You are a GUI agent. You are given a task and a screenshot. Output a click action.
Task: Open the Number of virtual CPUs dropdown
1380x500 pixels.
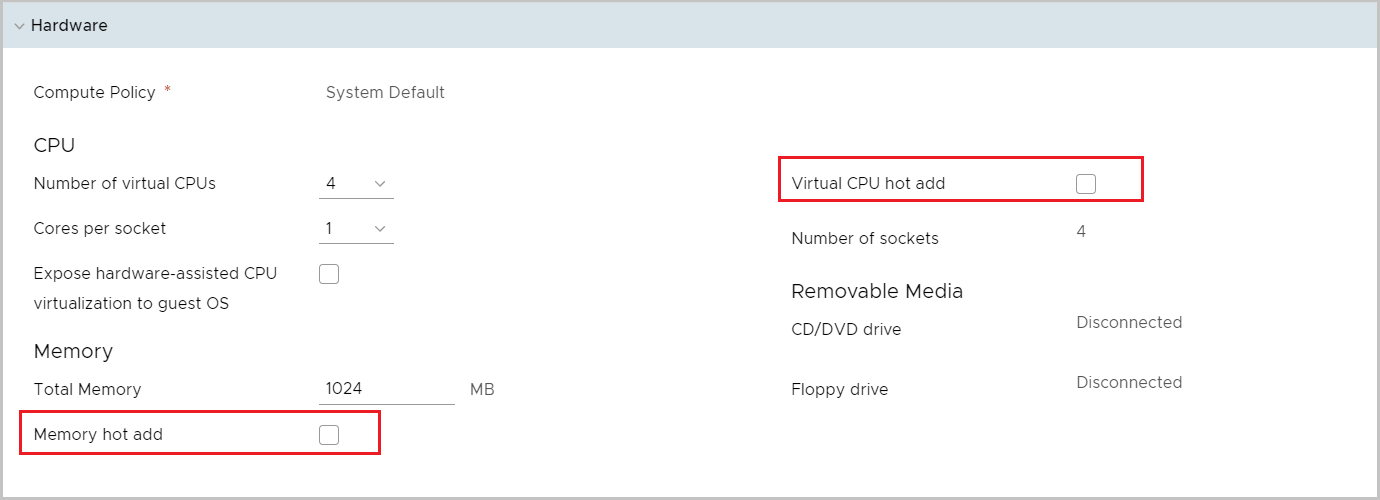(x=356, y=184)
